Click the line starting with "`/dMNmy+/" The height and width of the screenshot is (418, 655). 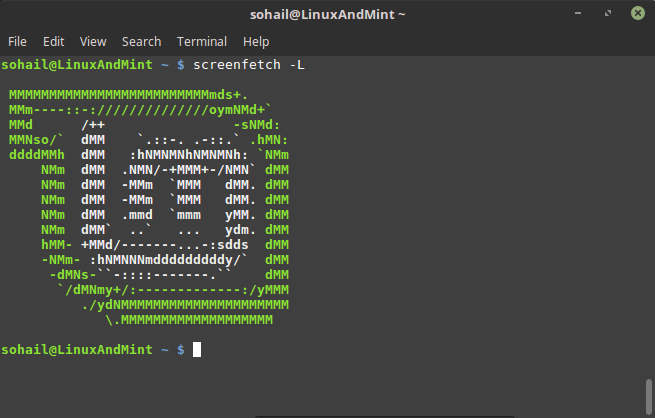click(x=173, y=290)
